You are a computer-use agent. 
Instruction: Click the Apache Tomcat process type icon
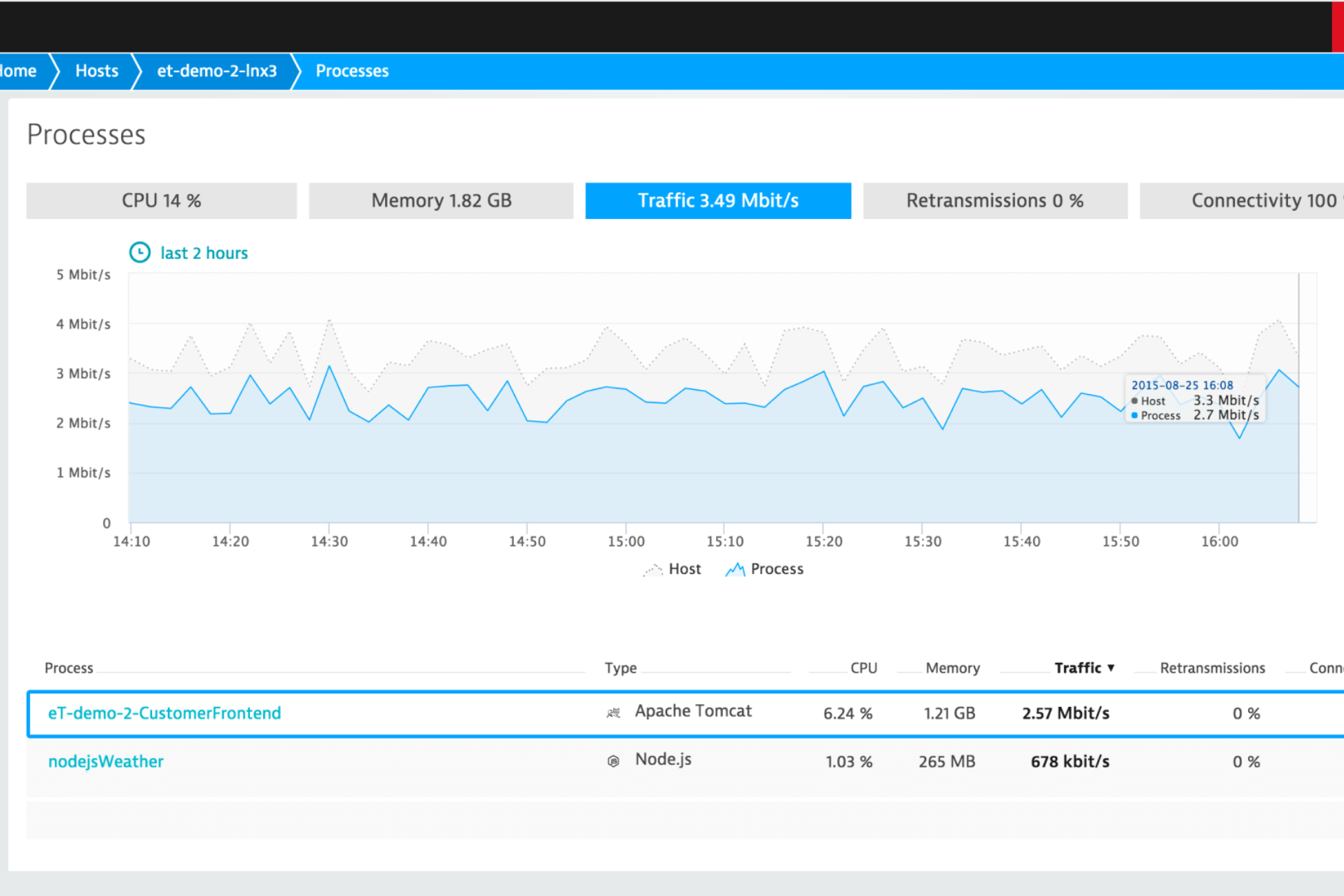coord(614,713)
